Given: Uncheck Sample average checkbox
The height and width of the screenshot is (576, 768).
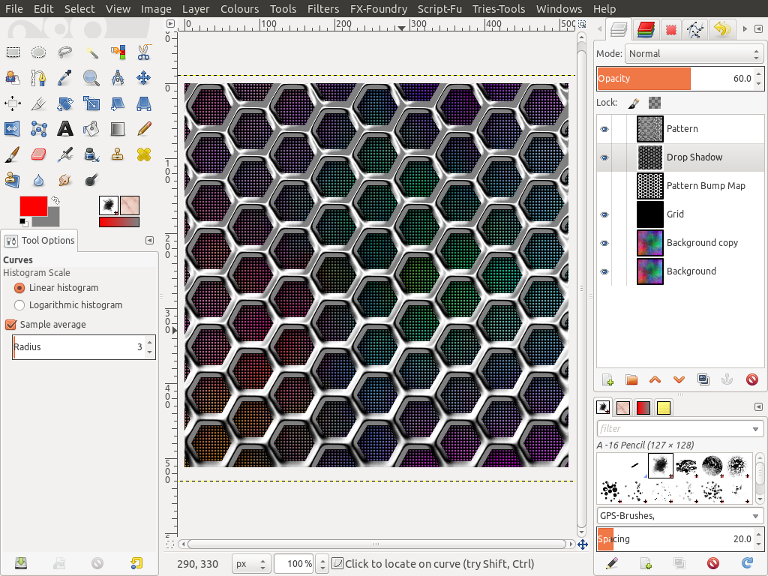Looking at the screenshot, I should 11,324.
